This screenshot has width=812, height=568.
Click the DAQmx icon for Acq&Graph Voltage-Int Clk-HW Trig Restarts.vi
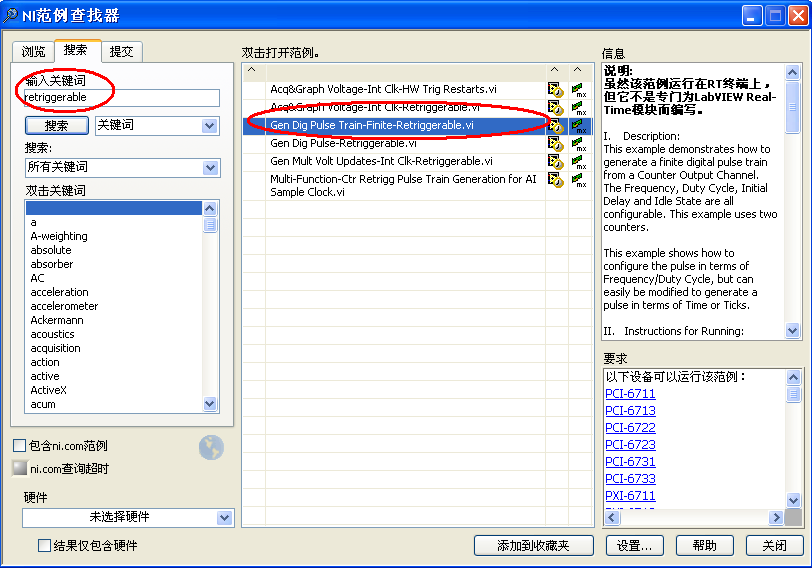click(579, 90)
